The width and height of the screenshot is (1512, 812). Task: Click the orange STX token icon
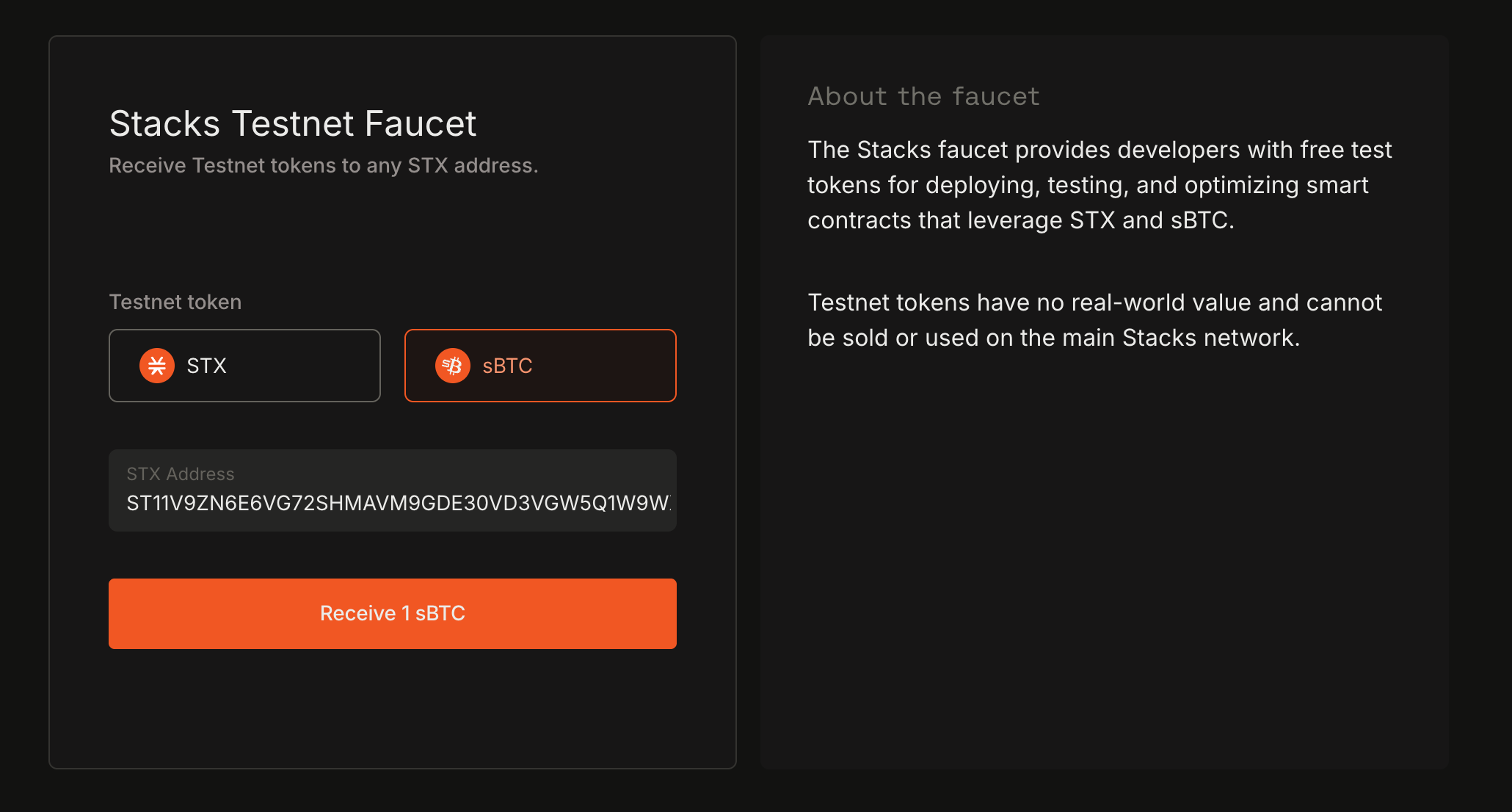point(157,366)
